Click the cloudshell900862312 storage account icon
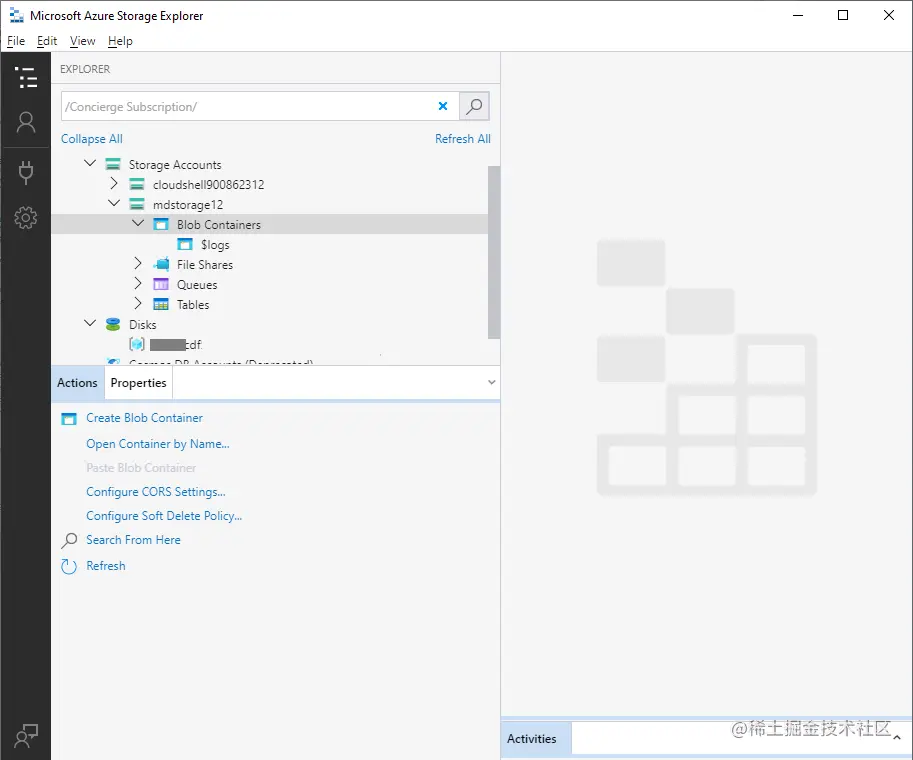913x760 pixels. tap(137, 185)
